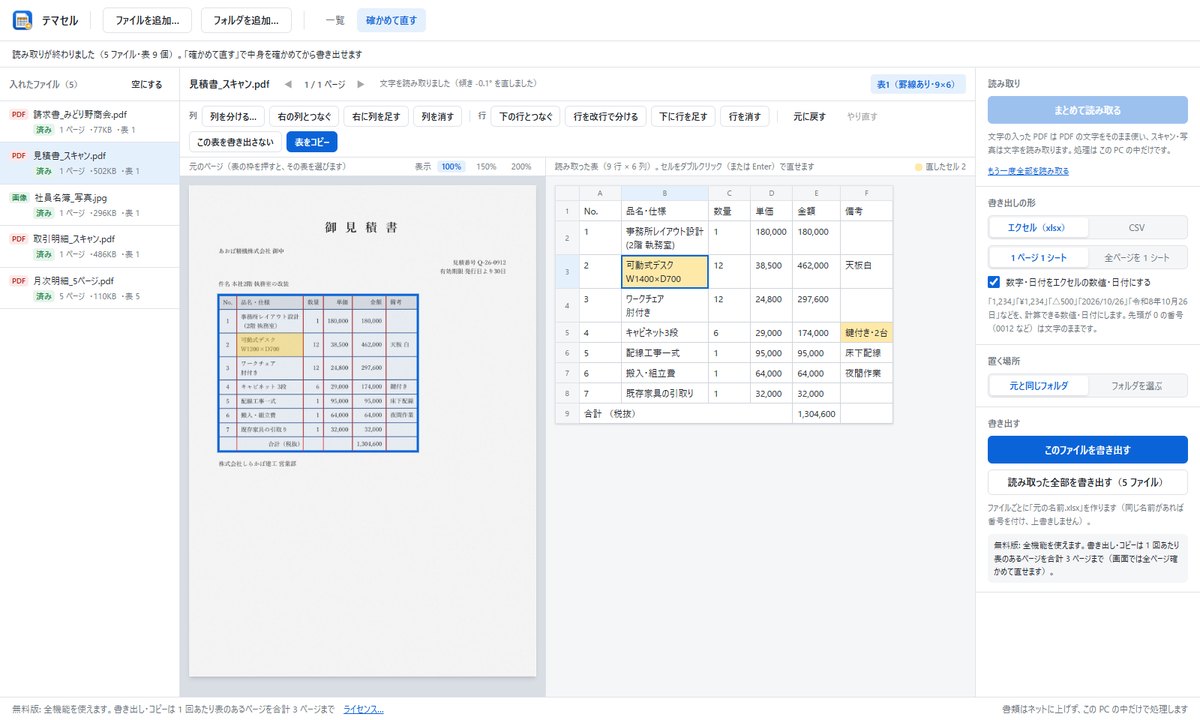Viewport: 1200px width, 720px height.
Task: Click cell 天板白
Action: point(866,272)
